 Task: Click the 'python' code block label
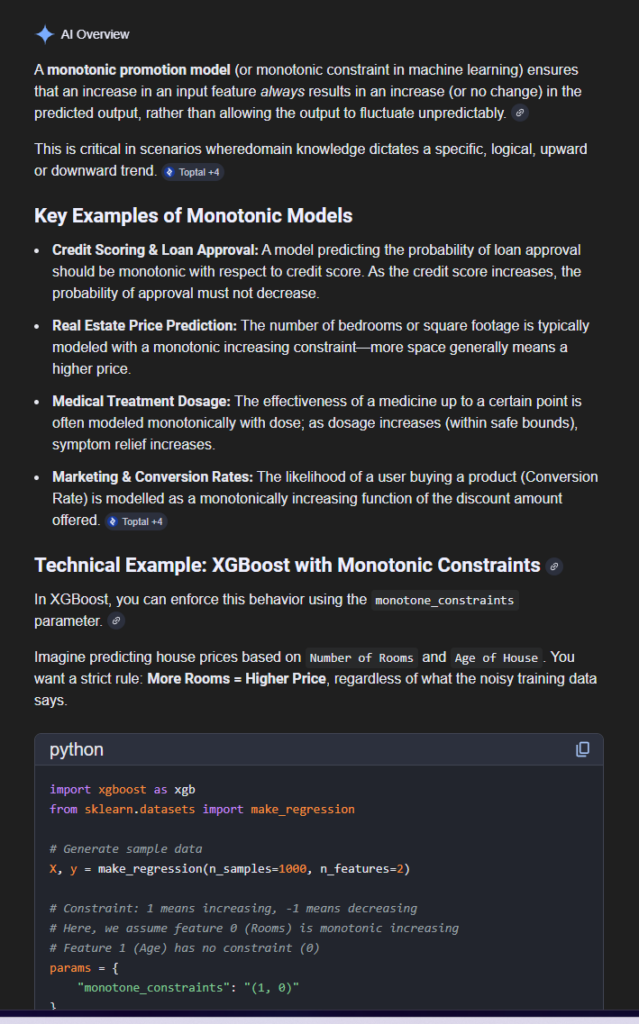click(x=76, y=749)
